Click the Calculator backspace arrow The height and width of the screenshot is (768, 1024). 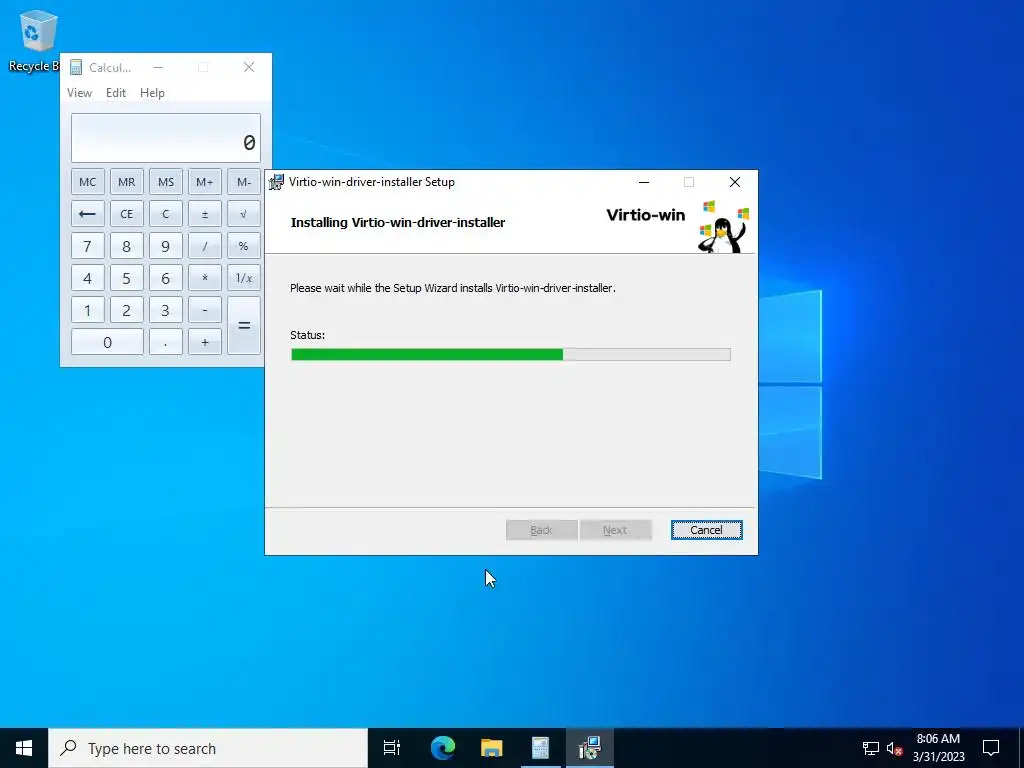[88, 214]
